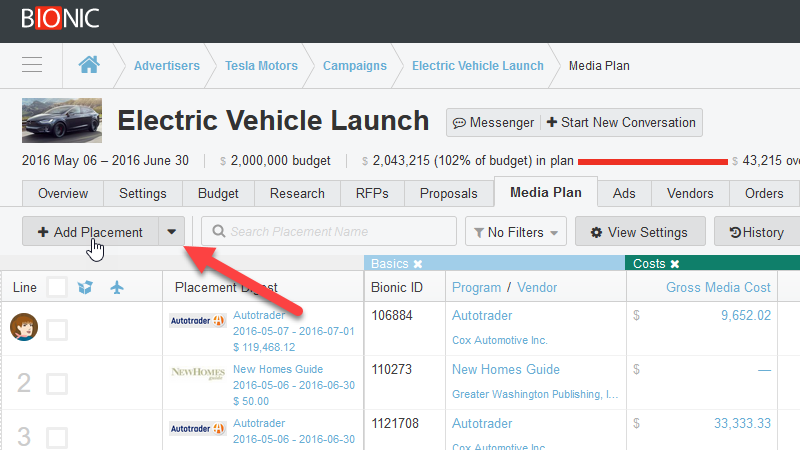
Task: Click Bionic ID 106884 cell
Action: point(391,315)
